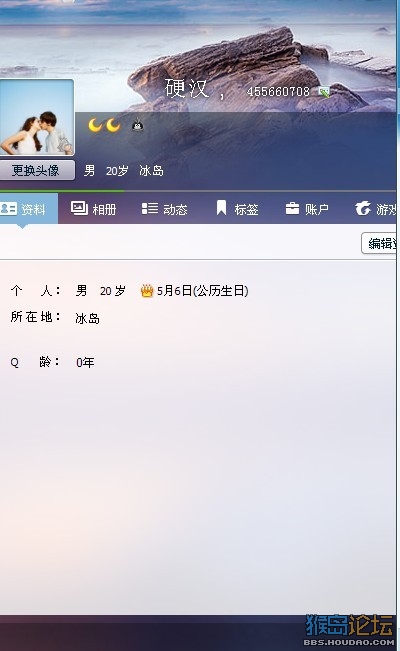Select the 标签 tab
Viewport: 400px width, 651px height.
237,209
